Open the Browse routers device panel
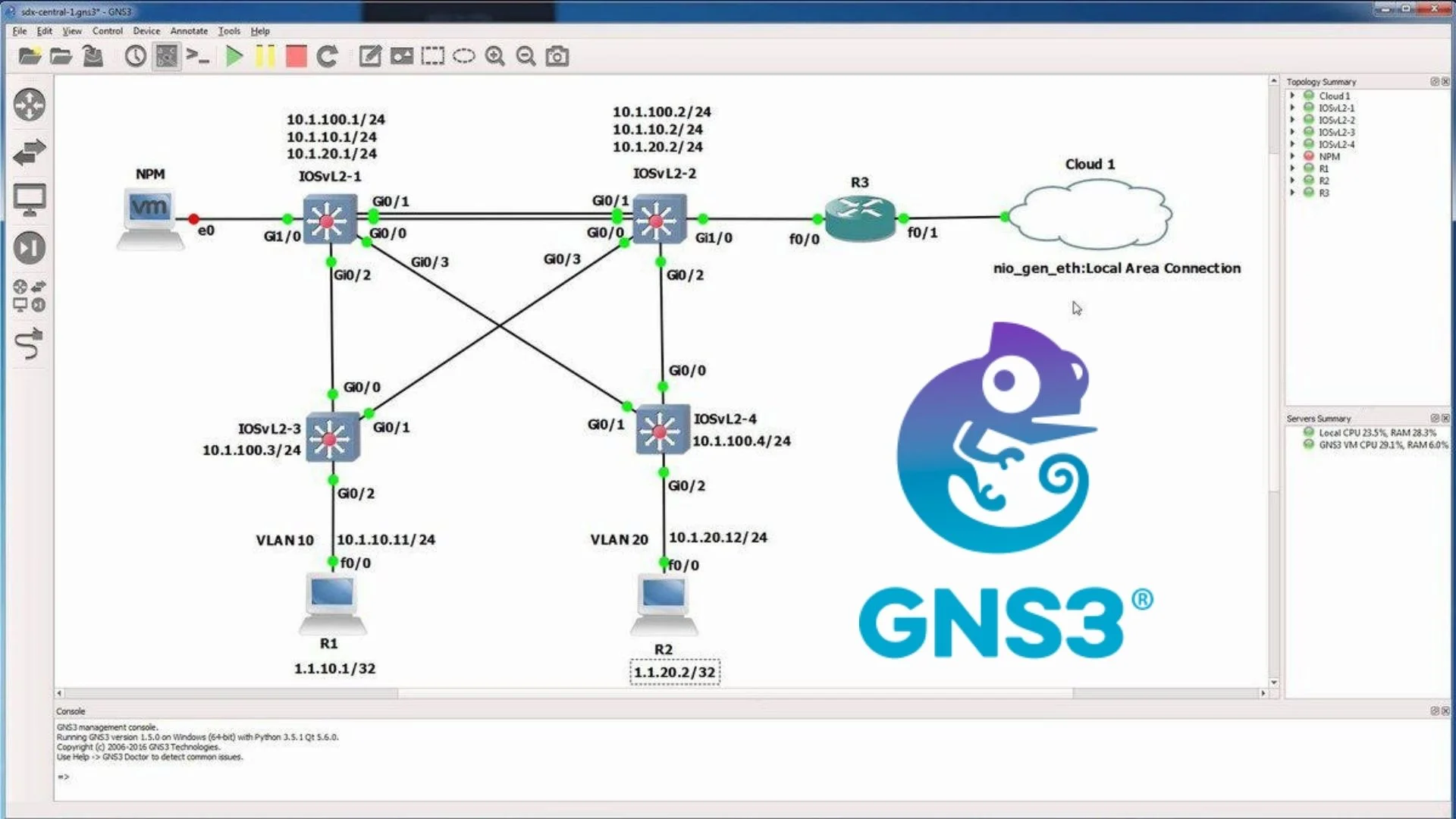Viewport: 1456px width, 819px height. coord(30,105)
